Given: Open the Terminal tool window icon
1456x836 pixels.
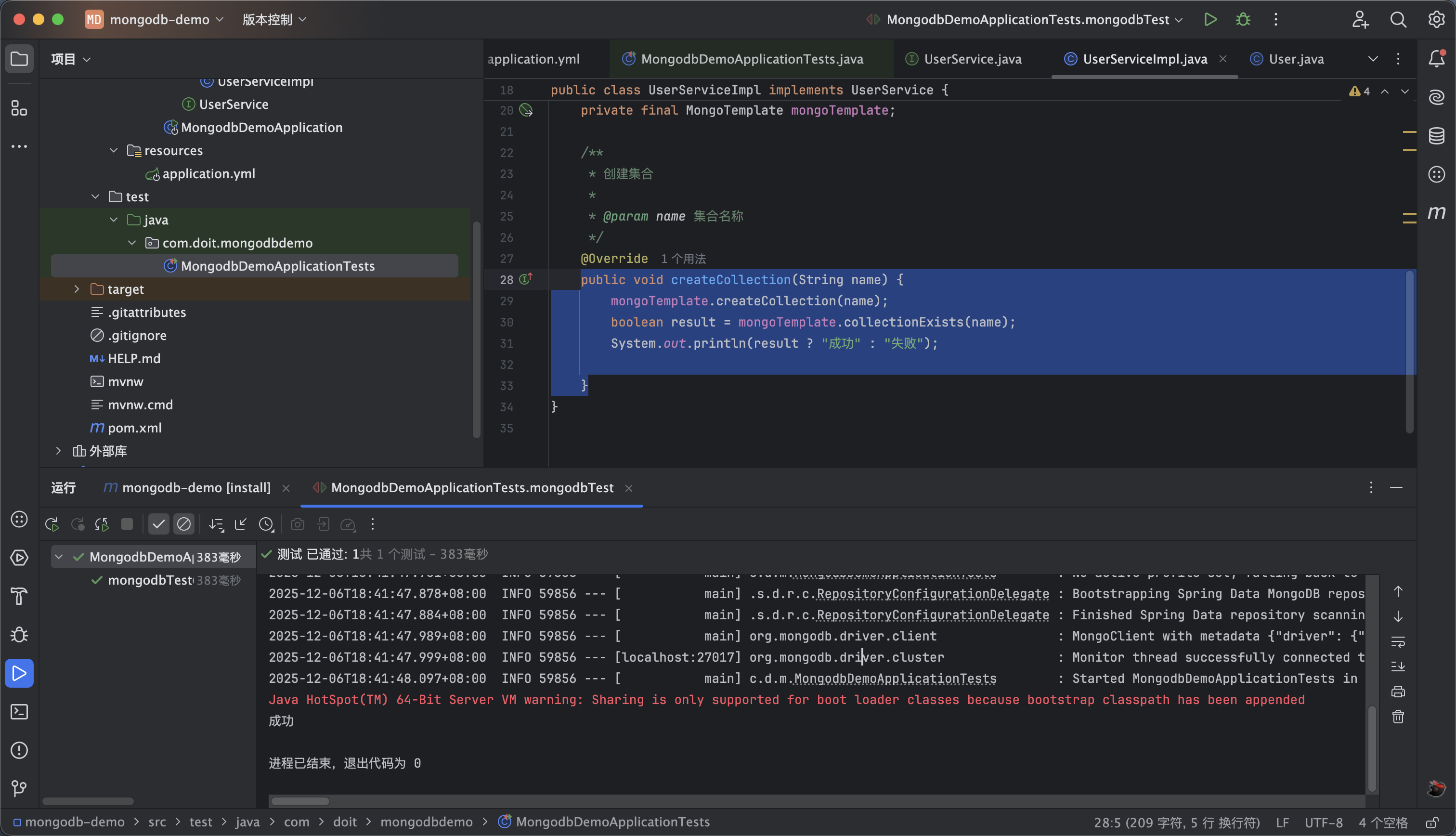Looking at the screenshot, I should click(19, 712).
